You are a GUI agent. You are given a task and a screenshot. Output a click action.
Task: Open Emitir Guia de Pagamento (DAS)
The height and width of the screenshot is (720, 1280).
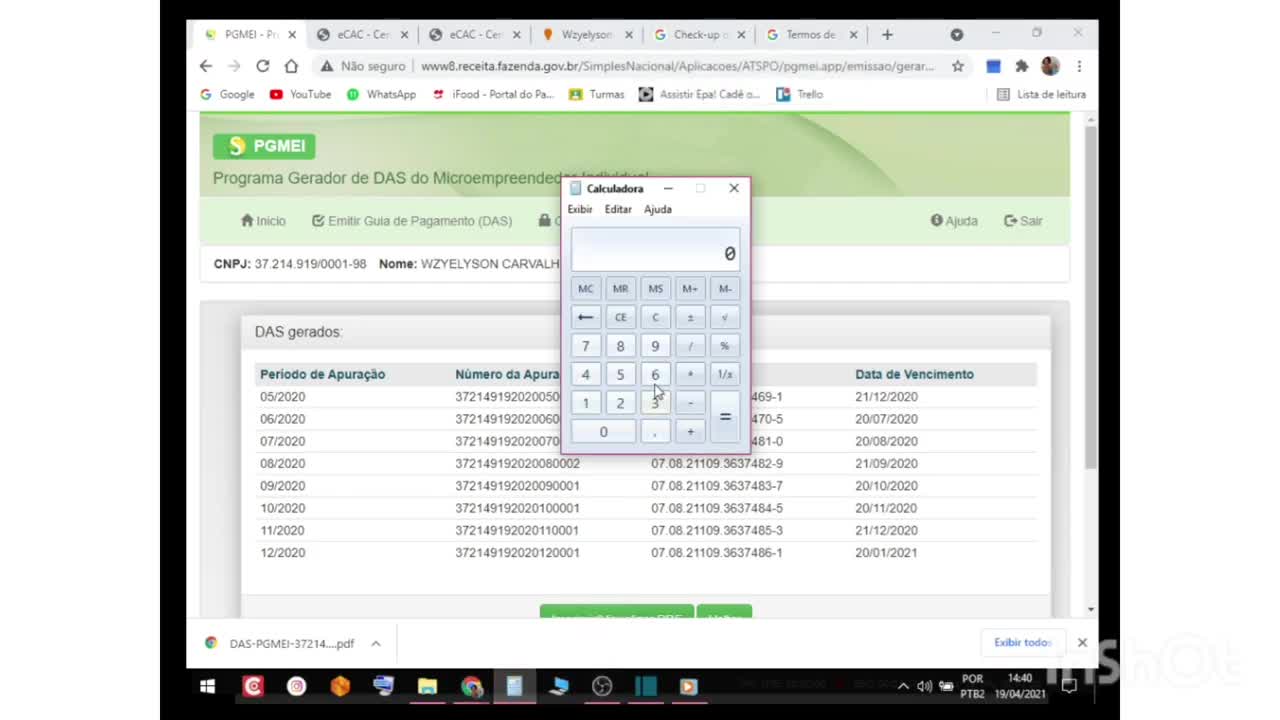tap(412, 221)
